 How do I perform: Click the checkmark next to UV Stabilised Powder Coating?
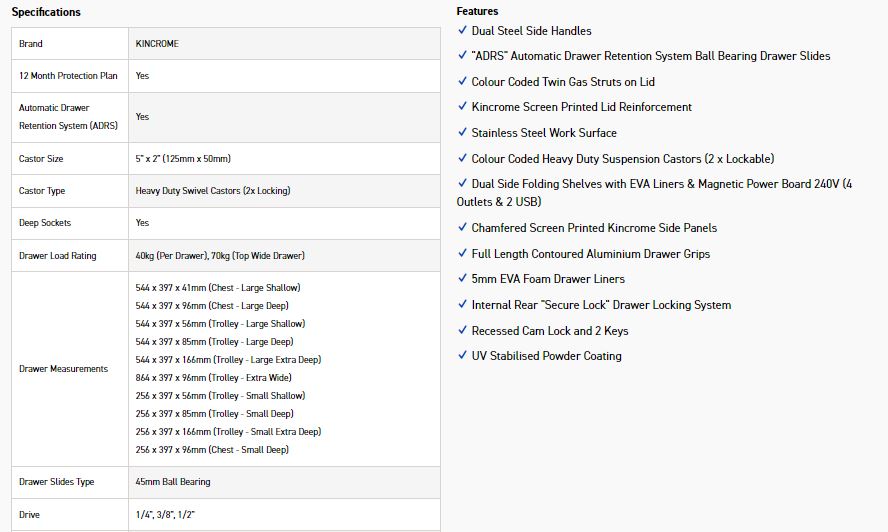pyautogui.click(x=462, y=355)
